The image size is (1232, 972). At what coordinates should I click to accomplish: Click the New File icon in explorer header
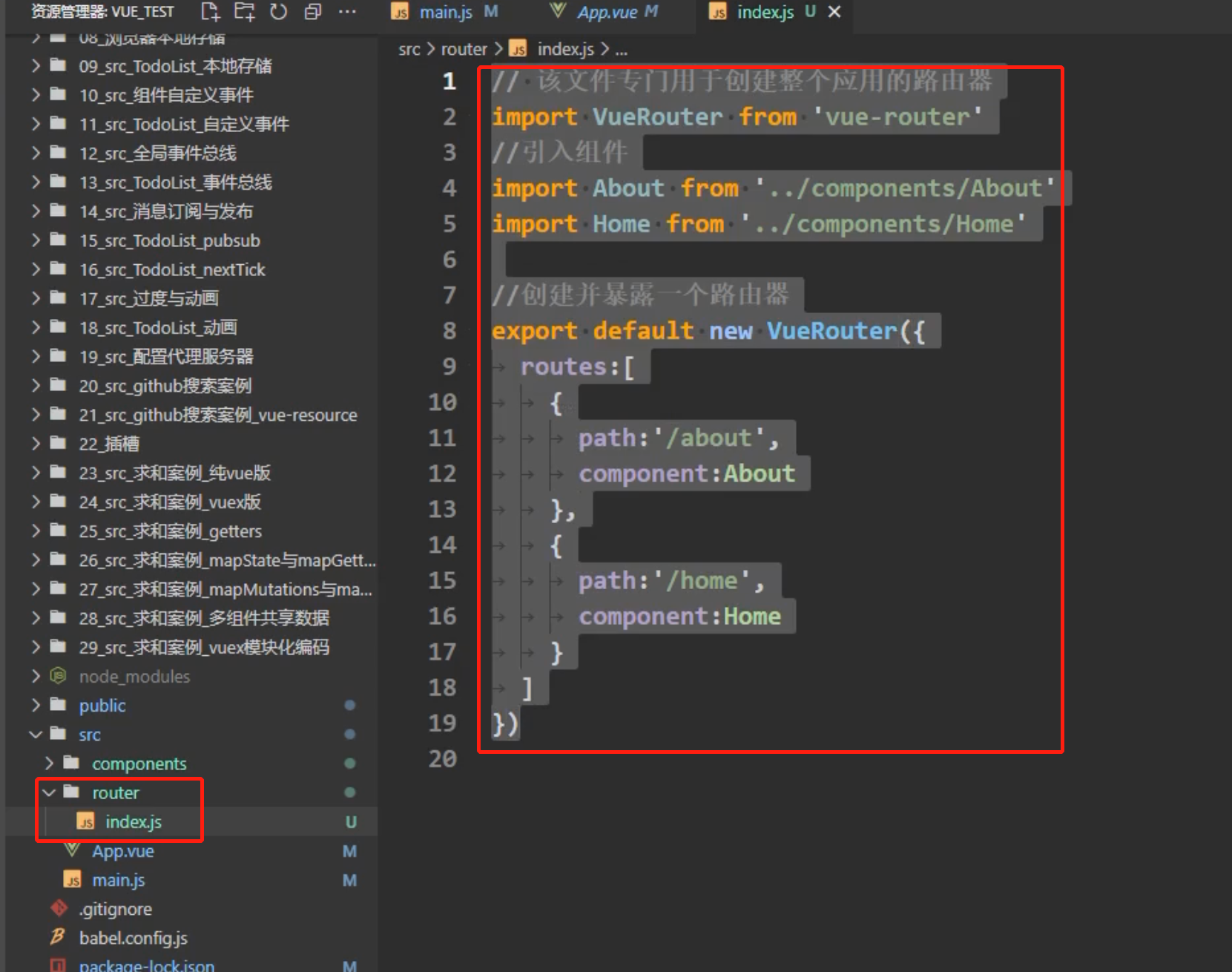[211, 12]
